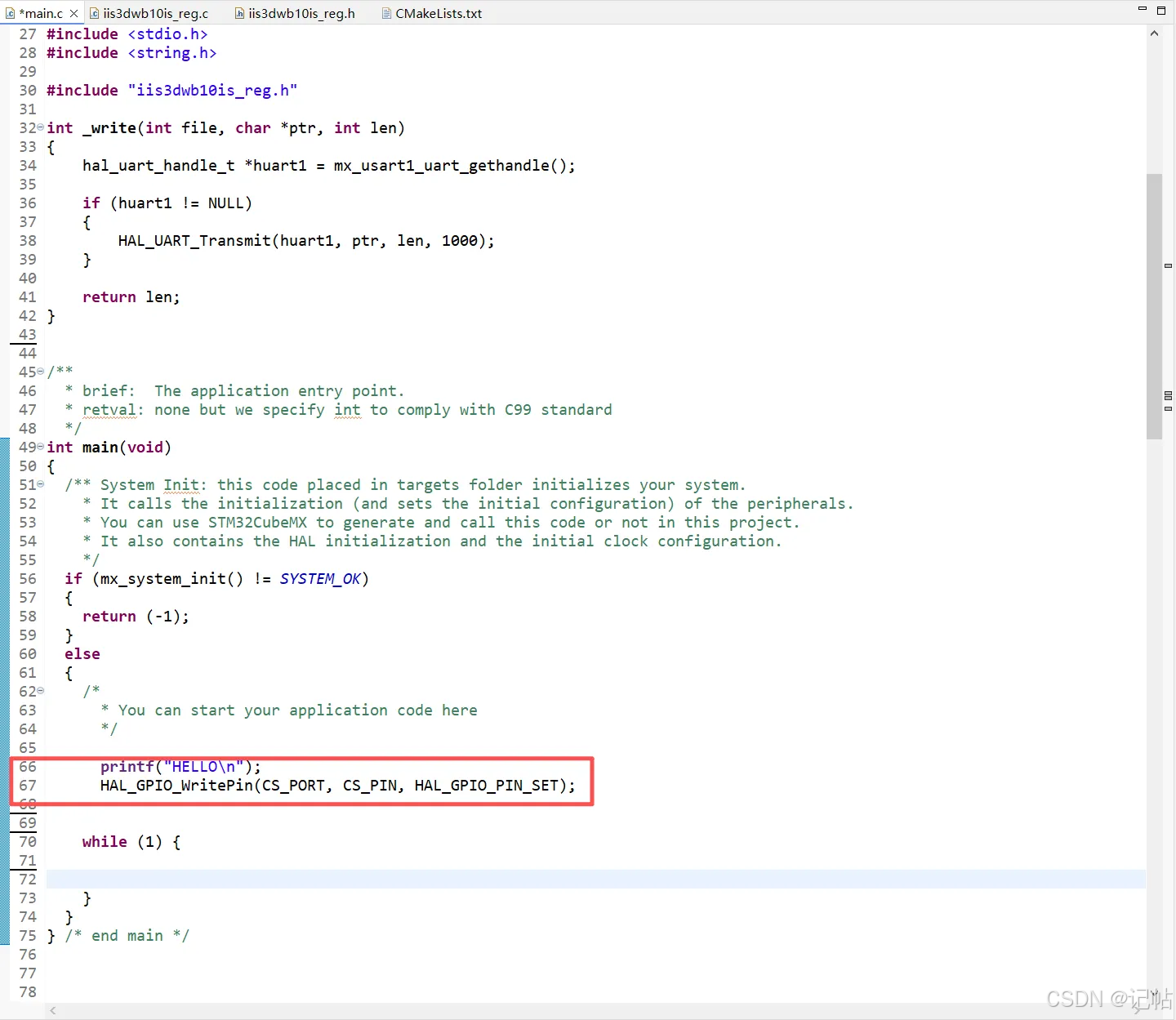This screenshot has width=1176, height=1020.
Task: Click the "end main" comment
Action: pos(127,936)
